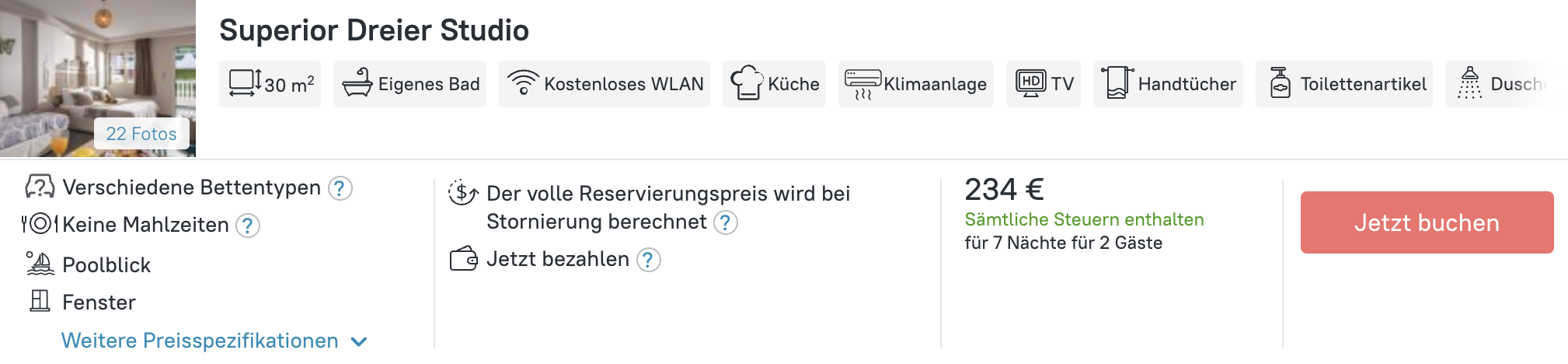Open help for Verschiedene Bettentypen
Viewport: 1568px width, 364px height.
[x=340, y=188]
